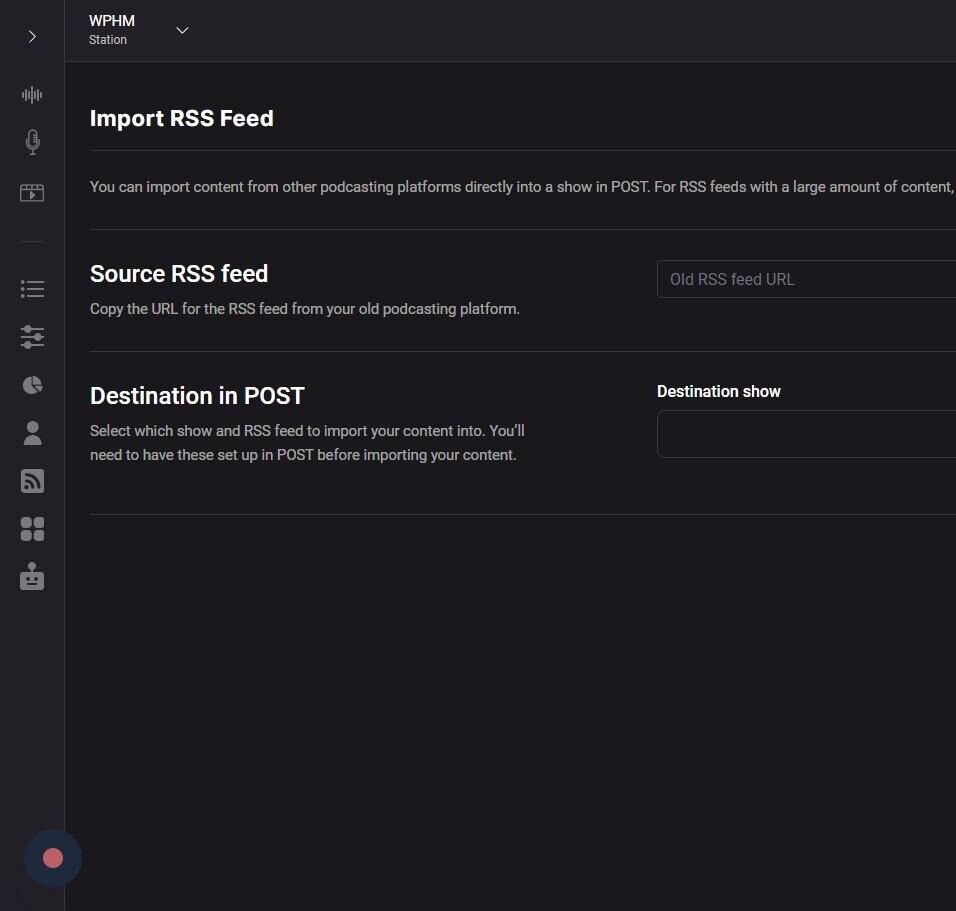956x911 pixels.
Task: Click the WPHM station name in header
Action: (x=112, y=21)
